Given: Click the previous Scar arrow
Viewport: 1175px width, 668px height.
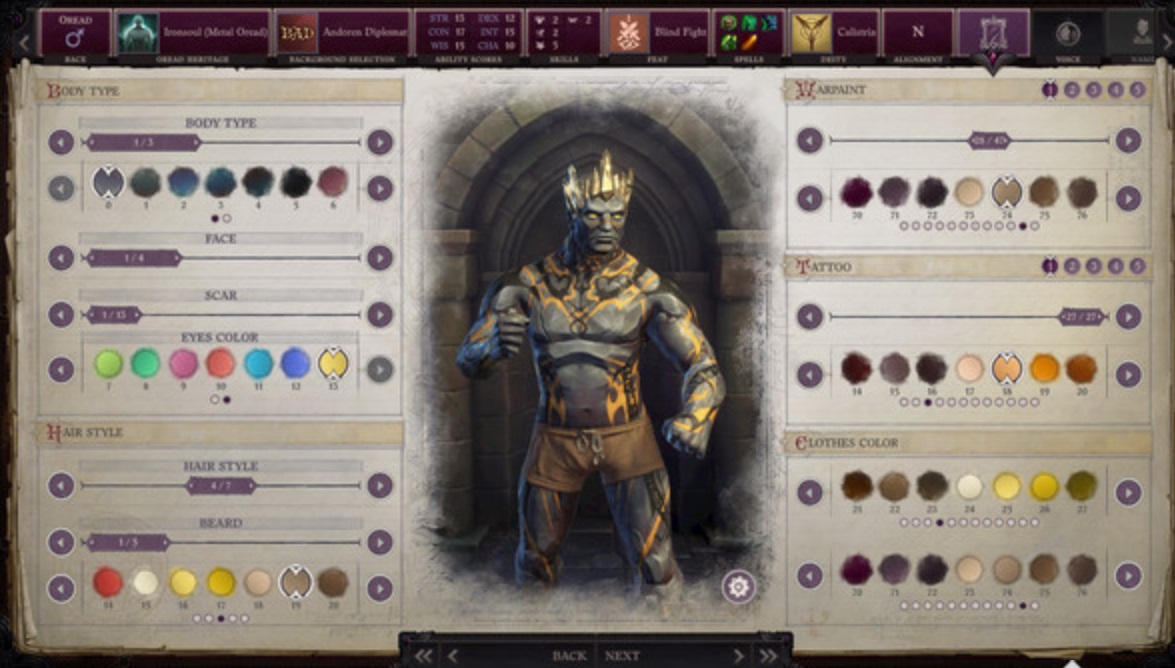Looking at the screenshot, I should pos(61,315).
